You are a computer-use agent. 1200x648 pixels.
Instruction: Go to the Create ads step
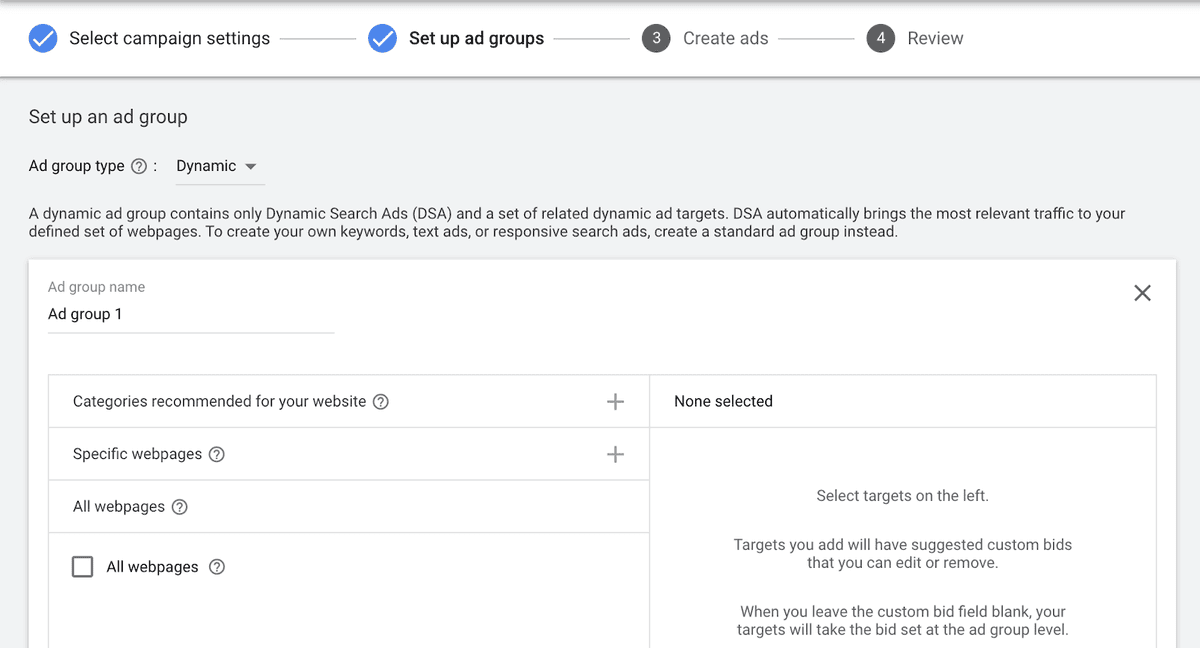click(726, 39)
